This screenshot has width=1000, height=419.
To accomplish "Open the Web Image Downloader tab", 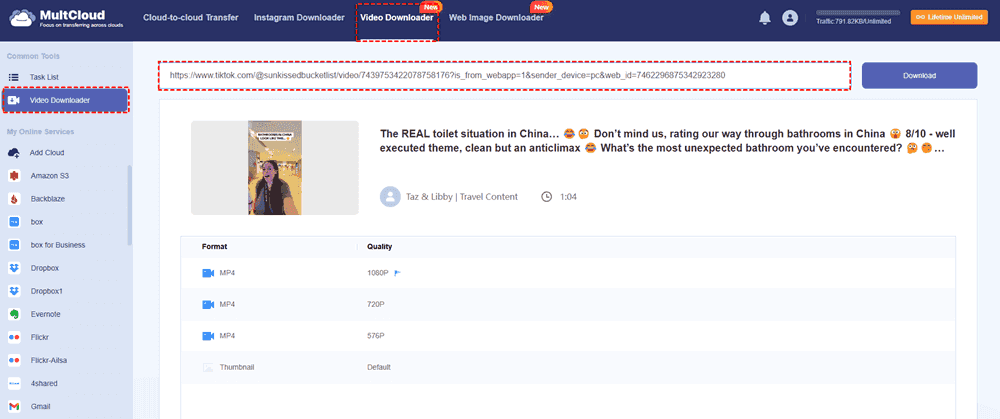I will pos(496,18).
